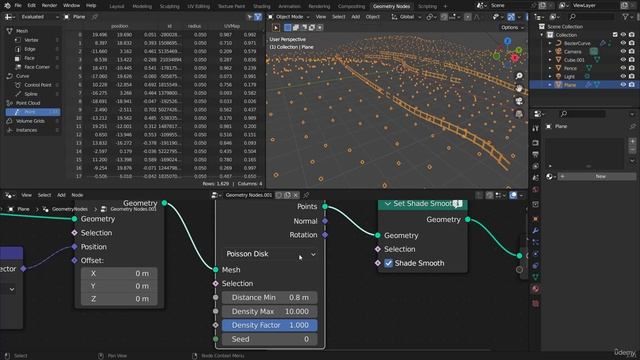Toggle Plane render camera icon in outliner

(631, 84)
